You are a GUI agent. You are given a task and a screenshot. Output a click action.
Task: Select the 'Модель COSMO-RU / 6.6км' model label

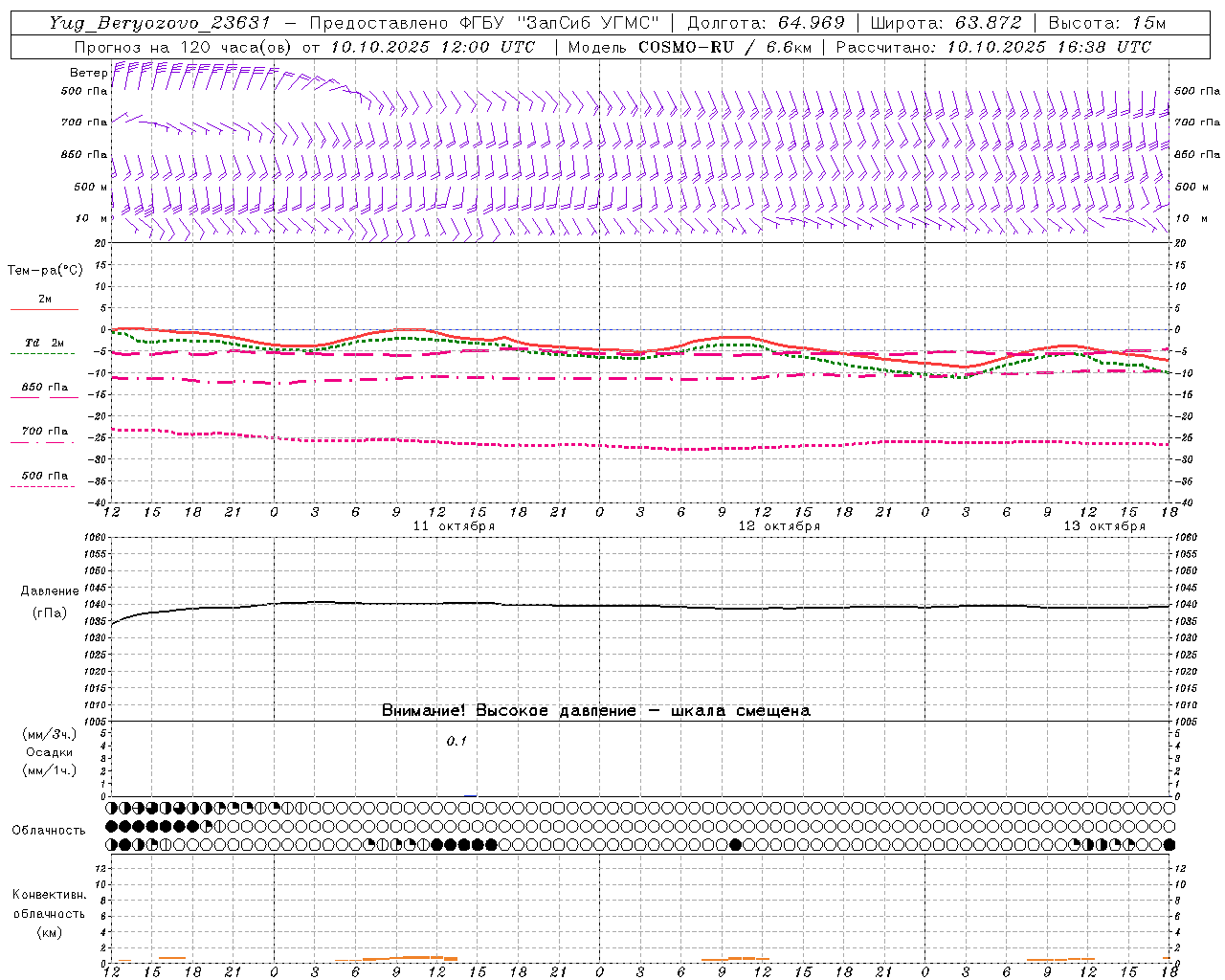(x=689, y=47)
